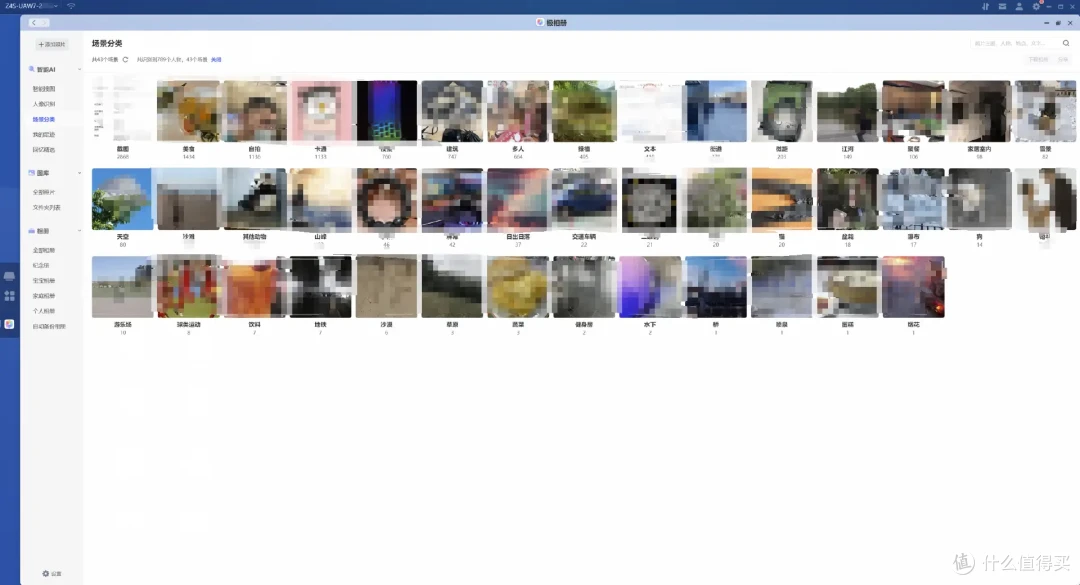Viewport: 1080px width, 585px height.
Task: Open the 山峰 scene thumbnail
Action: (320, 199)
